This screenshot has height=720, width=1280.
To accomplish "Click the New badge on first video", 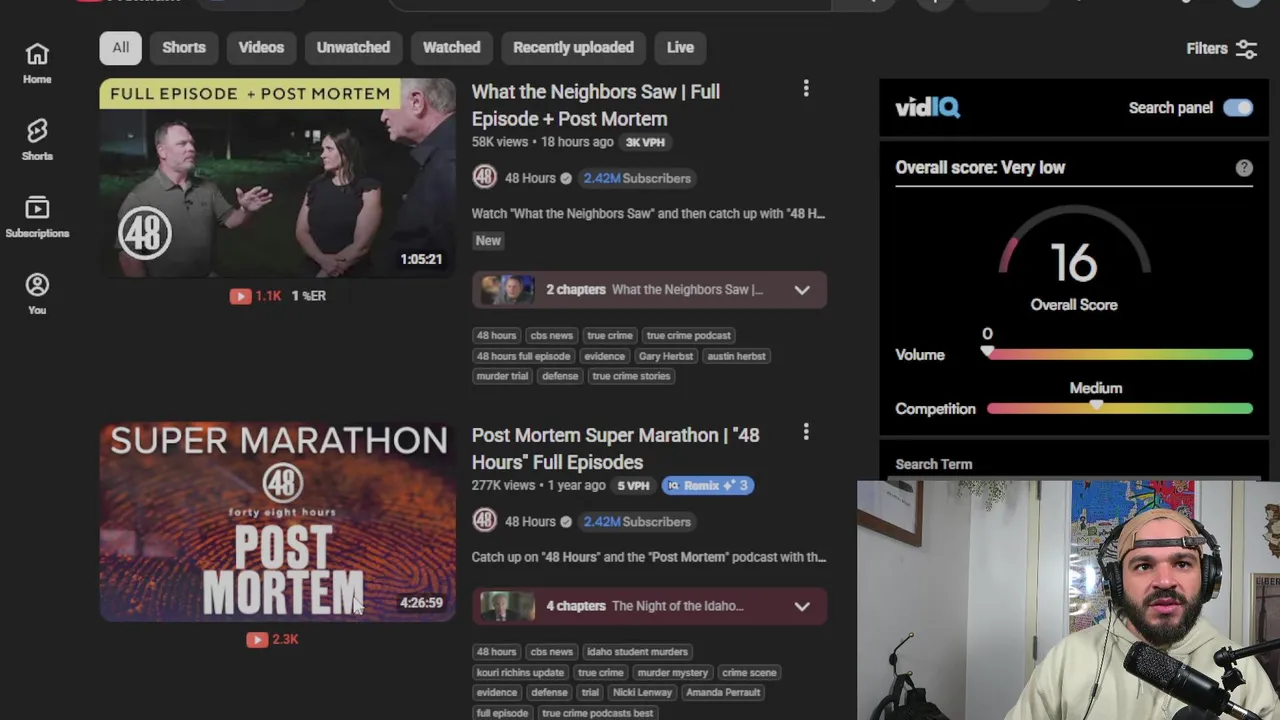I will [488, 240].
